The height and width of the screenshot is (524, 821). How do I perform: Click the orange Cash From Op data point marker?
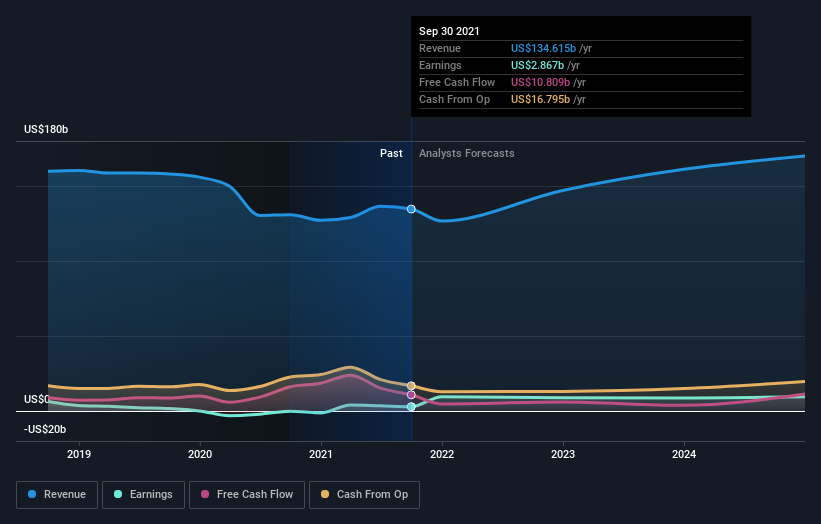click(x=411, y=386)
